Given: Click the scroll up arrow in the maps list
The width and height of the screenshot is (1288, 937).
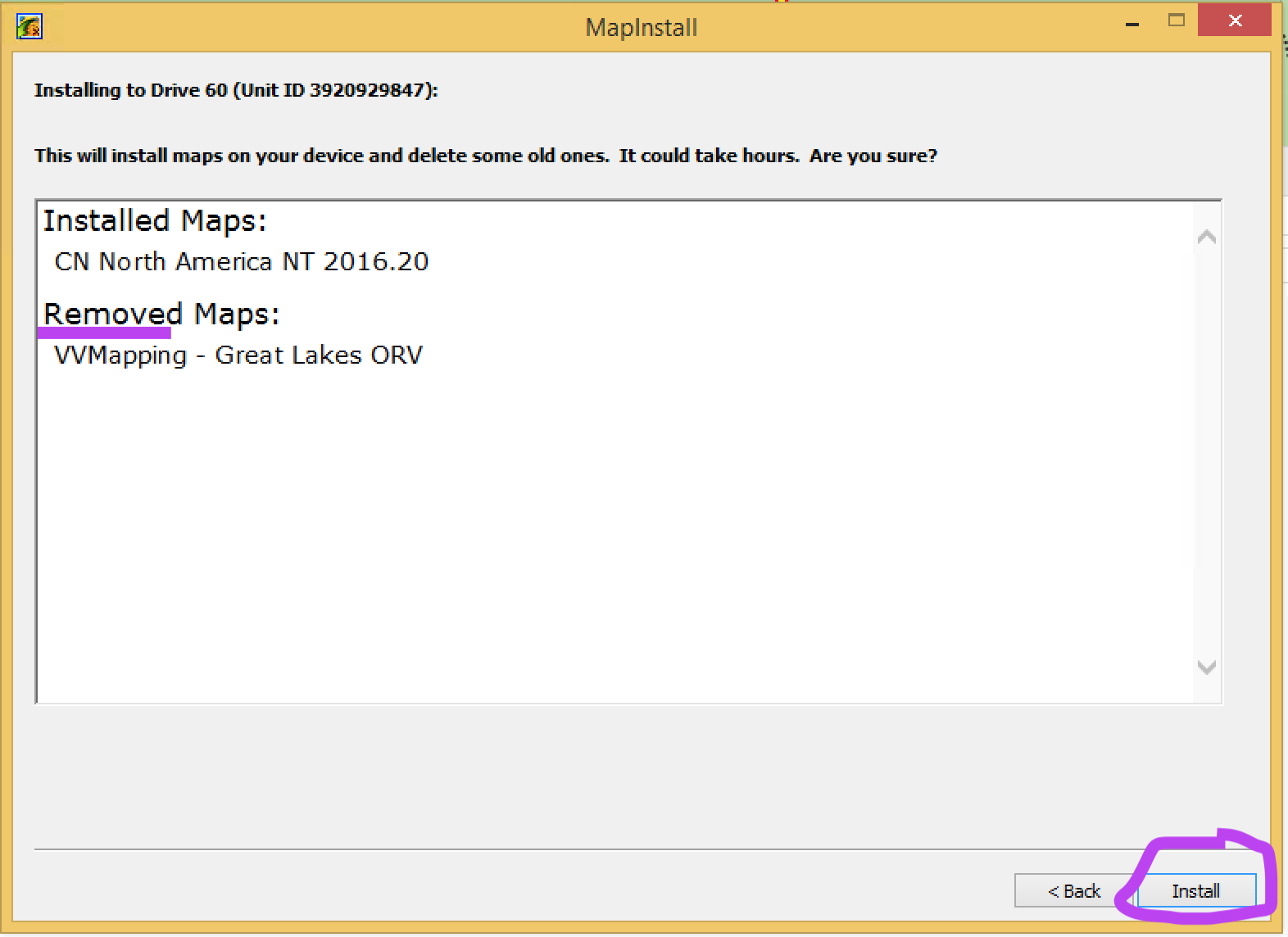Looking at the screenshot, I should coord(1206,238).
